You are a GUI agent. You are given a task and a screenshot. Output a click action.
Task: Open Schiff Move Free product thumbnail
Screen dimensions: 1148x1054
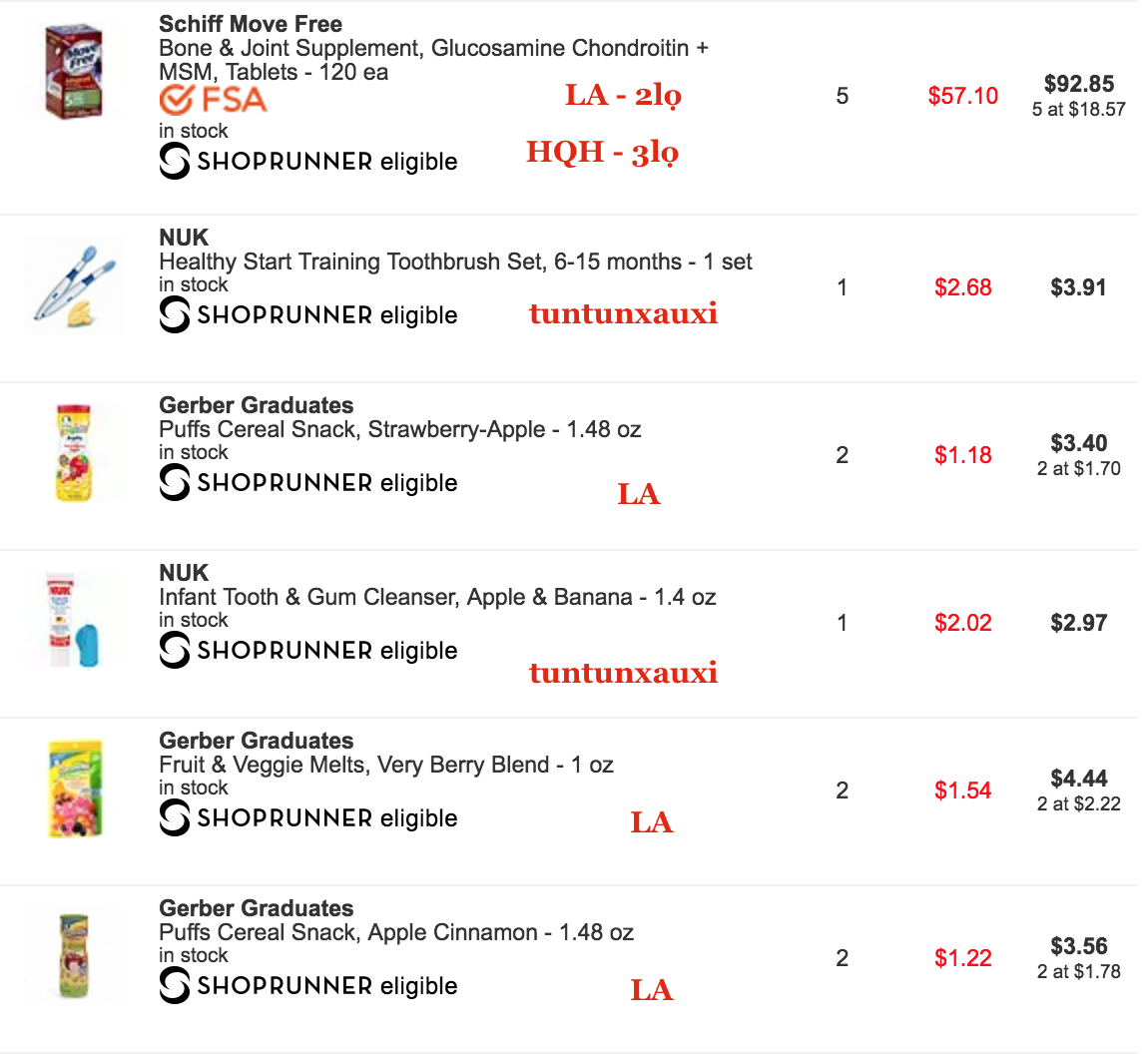click(73, 72)
